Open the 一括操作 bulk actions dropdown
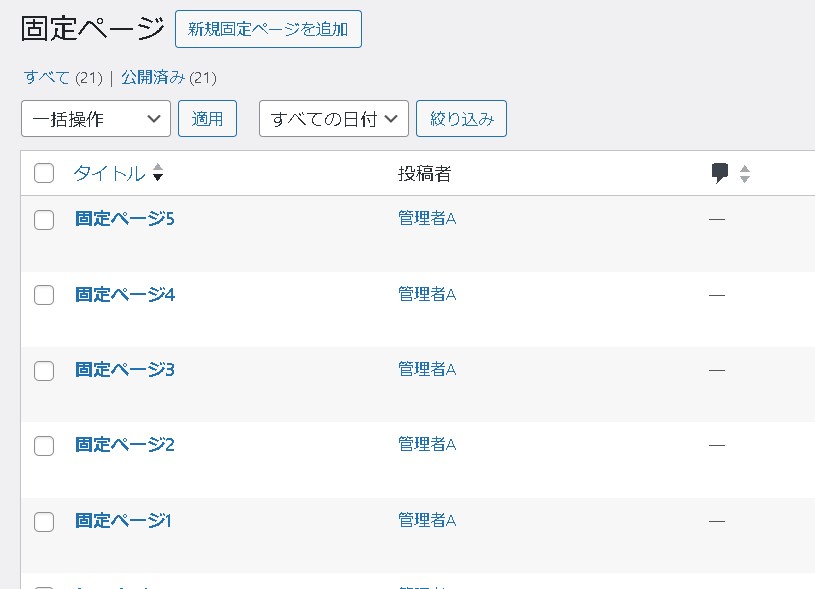 pos(96,119)
